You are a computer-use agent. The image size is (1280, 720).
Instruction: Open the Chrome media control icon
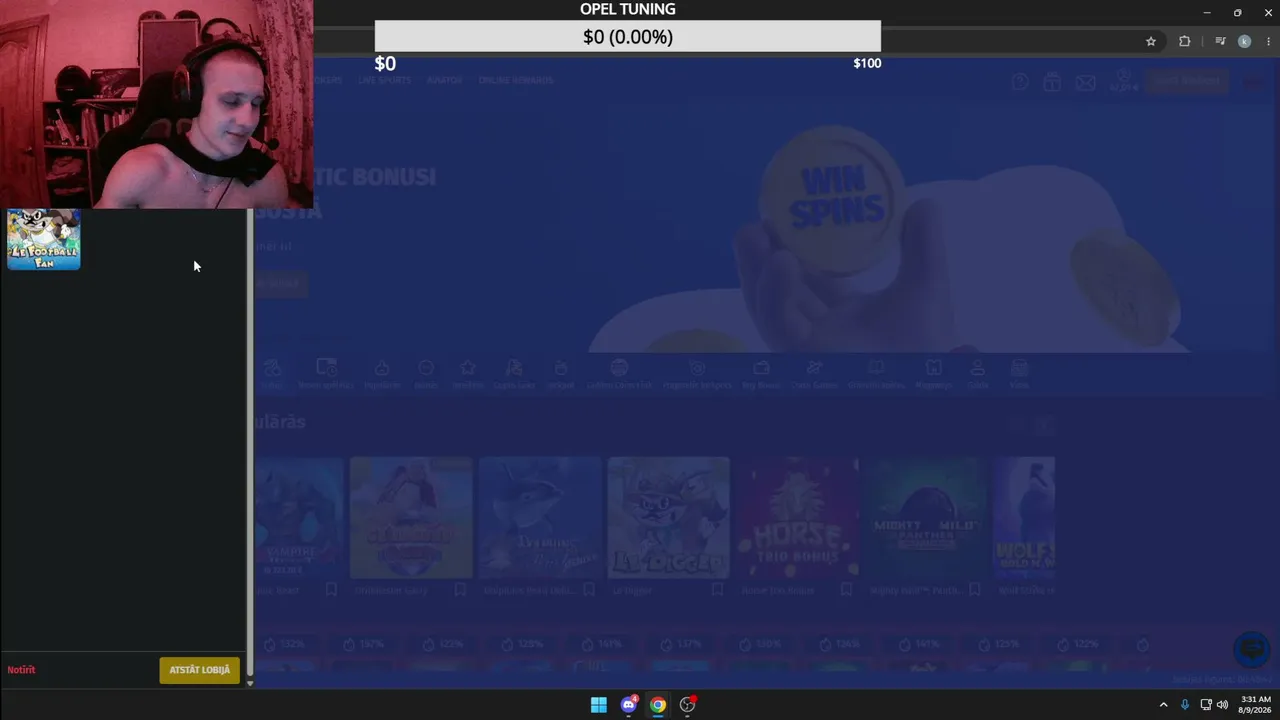coord(1220,41)
